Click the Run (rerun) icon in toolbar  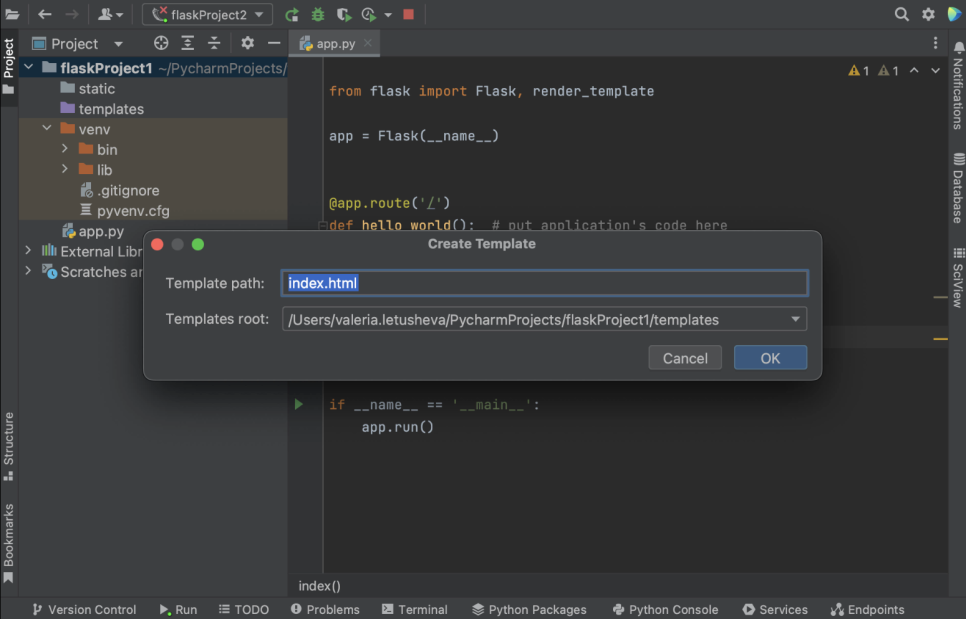[292, 15]
